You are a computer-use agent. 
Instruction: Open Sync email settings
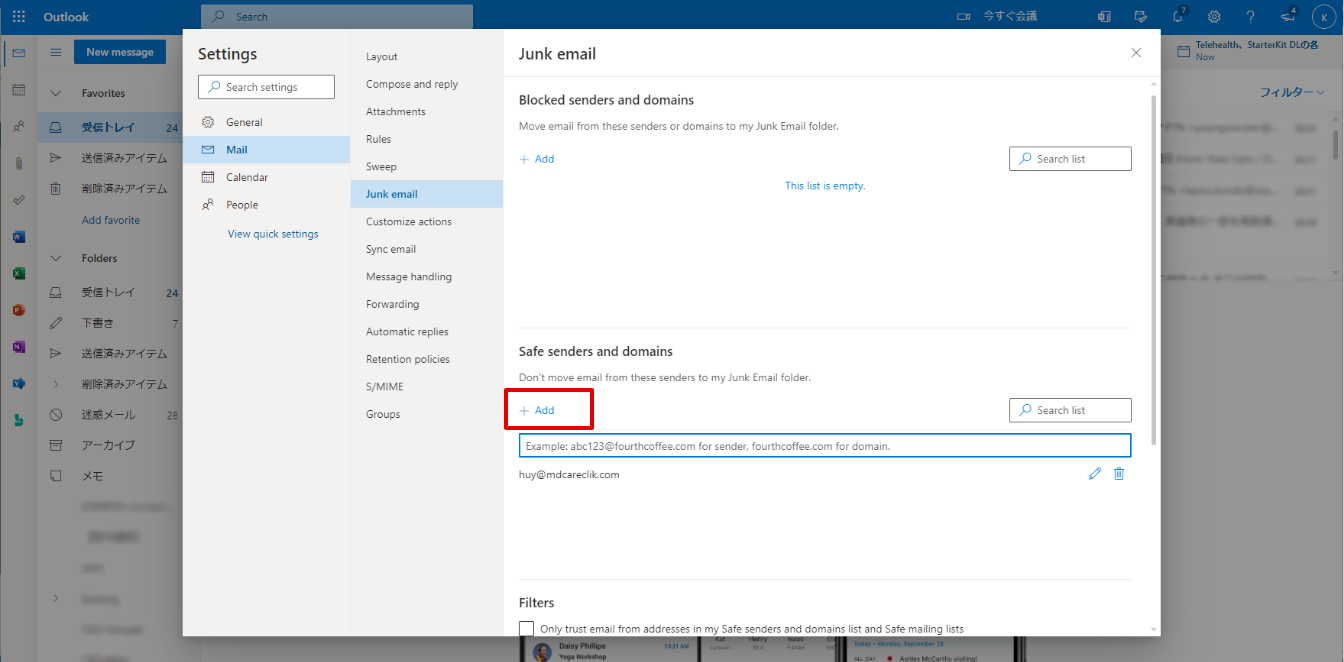pyautogui.click(x=427, y=249)
